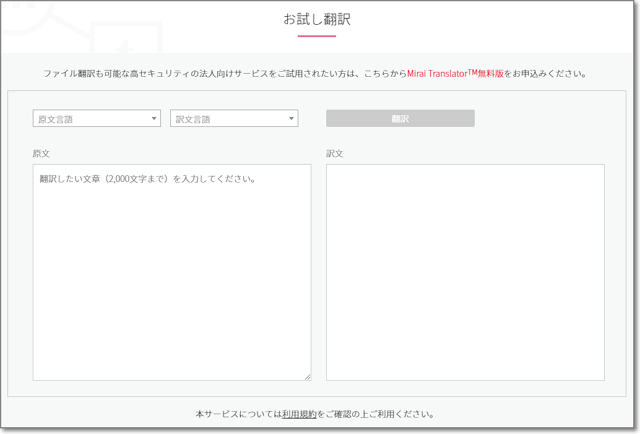Click the 本サービスについては footer text
Image resolution: width=640 pixels, height=434 pixels.
pos(238,414)
